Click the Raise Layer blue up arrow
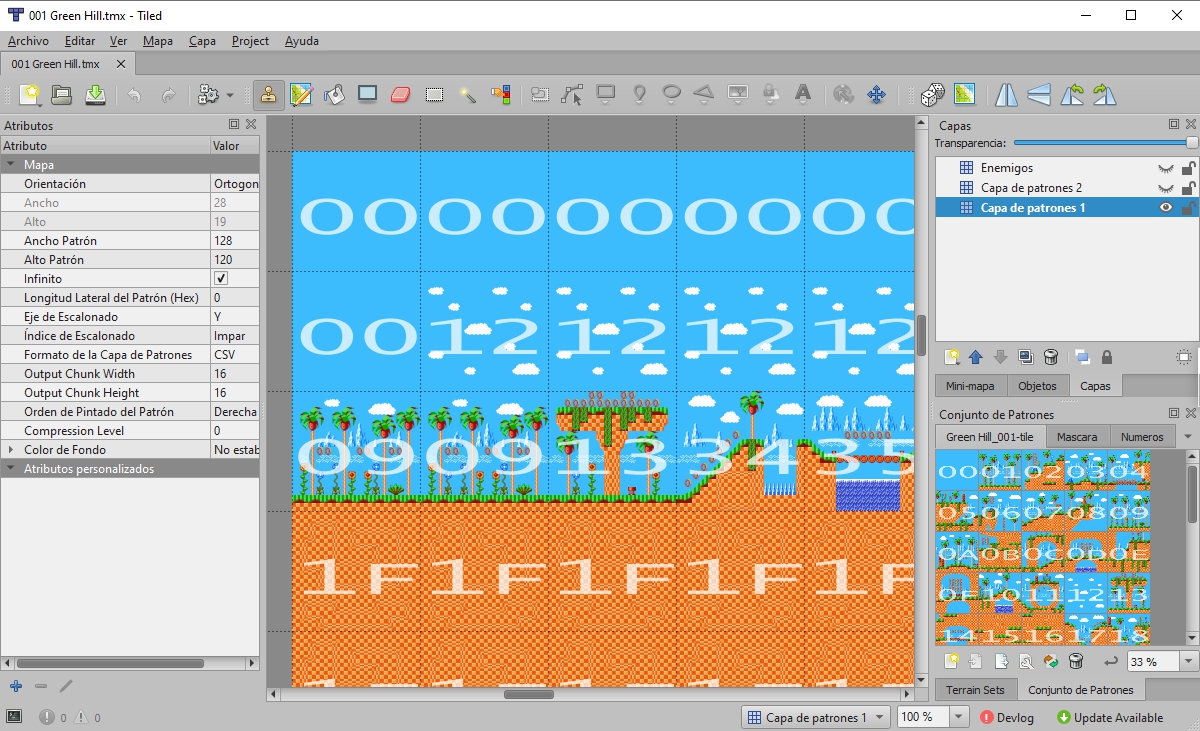The width and height of the screenshot is (1200, 731). [x=975, y=357]
